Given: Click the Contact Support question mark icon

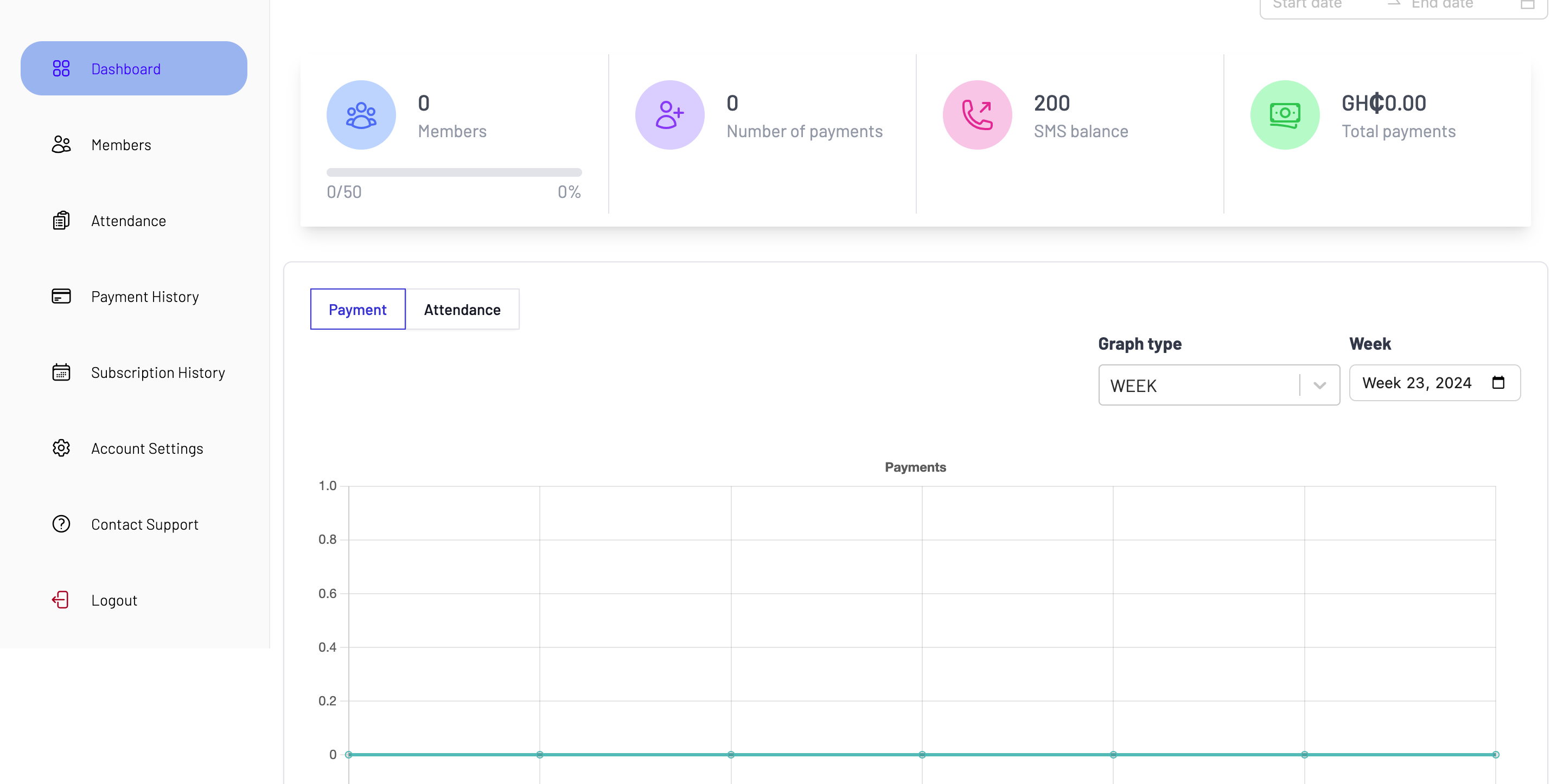Looking at the screenshot, I should click(61, 524).
